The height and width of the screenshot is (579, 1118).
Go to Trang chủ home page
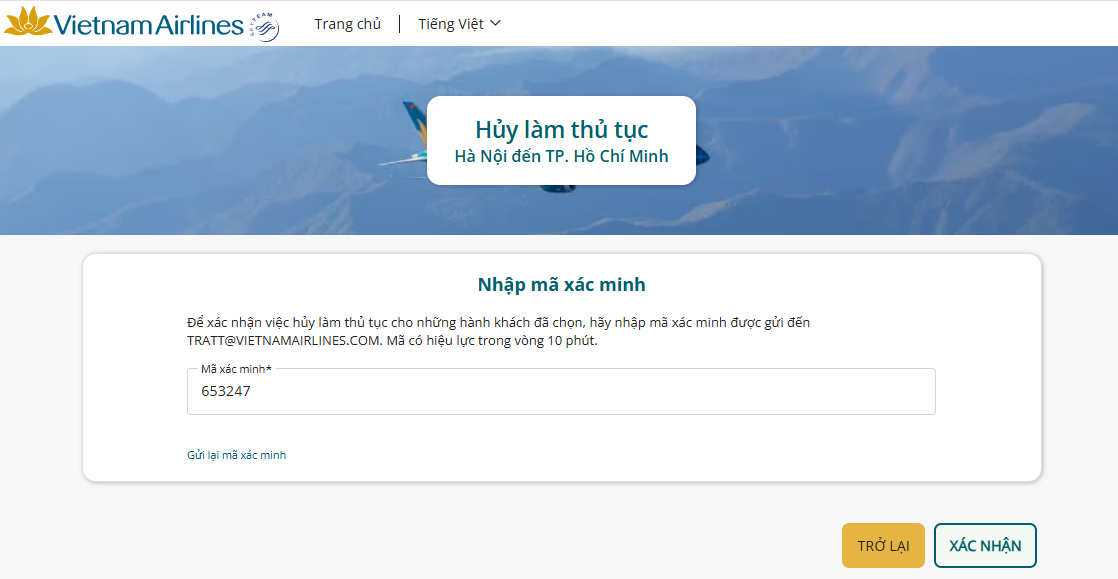click(x=347, y=24)
